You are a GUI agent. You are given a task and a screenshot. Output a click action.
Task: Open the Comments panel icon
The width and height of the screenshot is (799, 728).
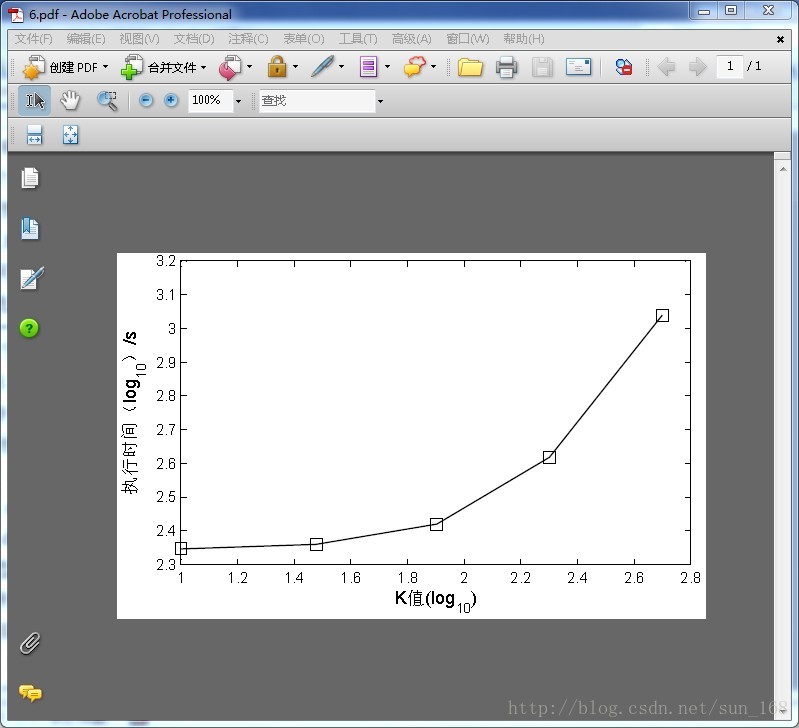click(31, 693)
